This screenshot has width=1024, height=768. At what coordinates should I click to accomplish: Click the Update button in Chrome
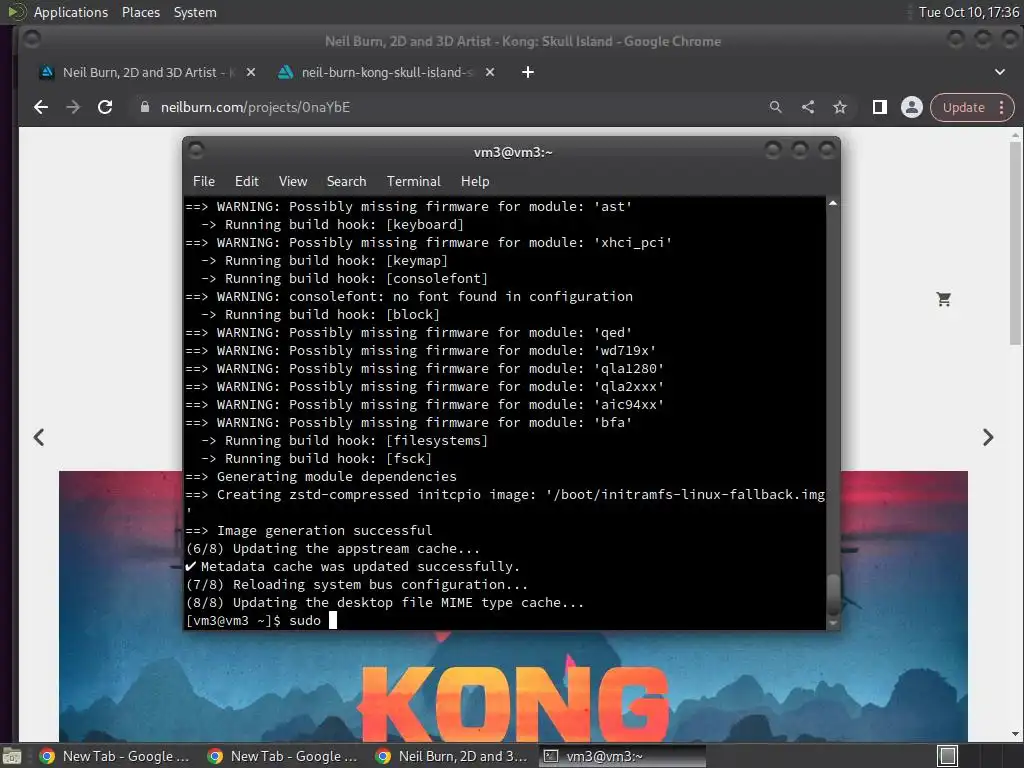point(963,107)
